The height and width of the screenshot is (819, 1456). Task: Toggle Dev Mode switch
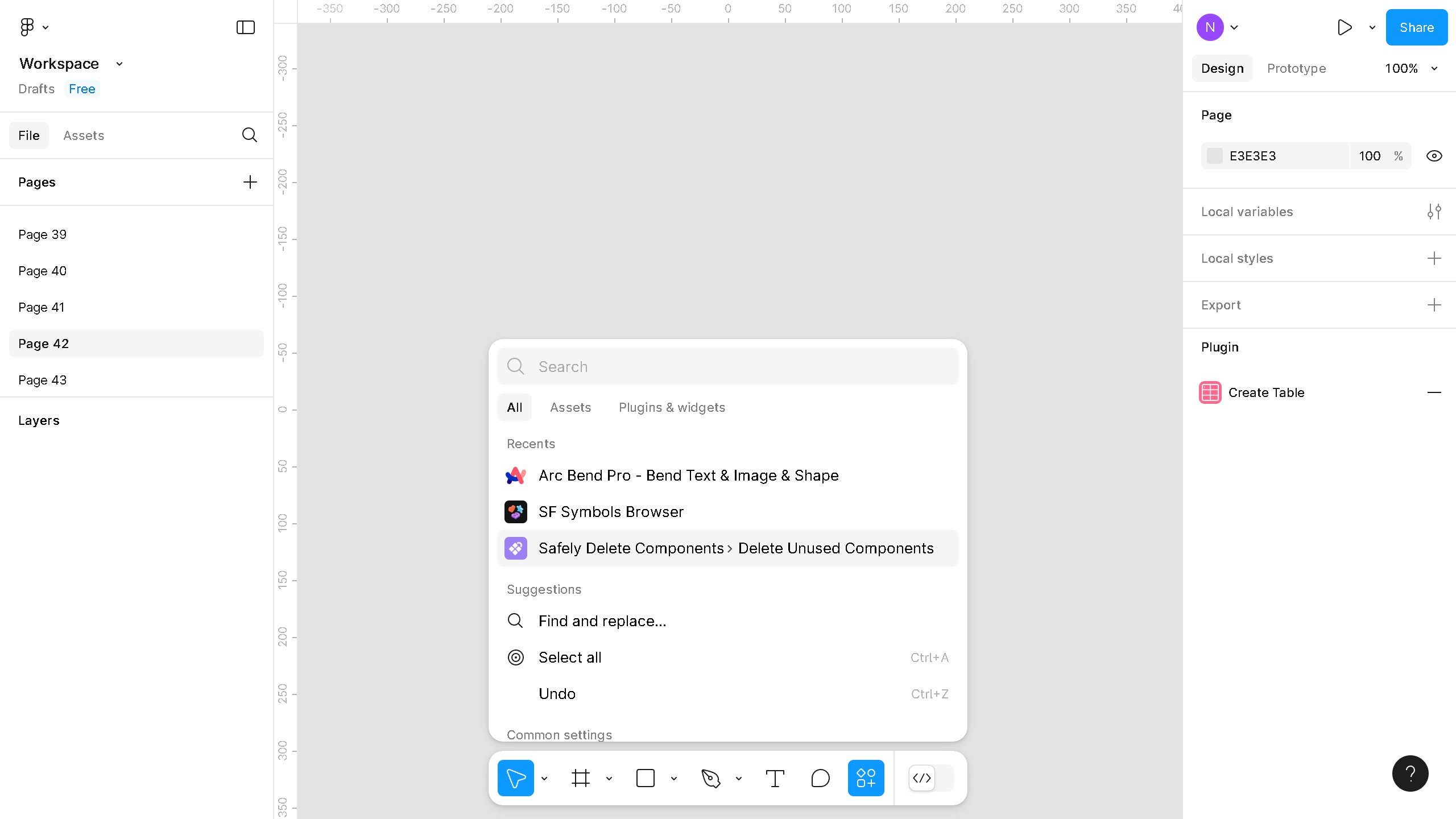[x=930, y=777]
